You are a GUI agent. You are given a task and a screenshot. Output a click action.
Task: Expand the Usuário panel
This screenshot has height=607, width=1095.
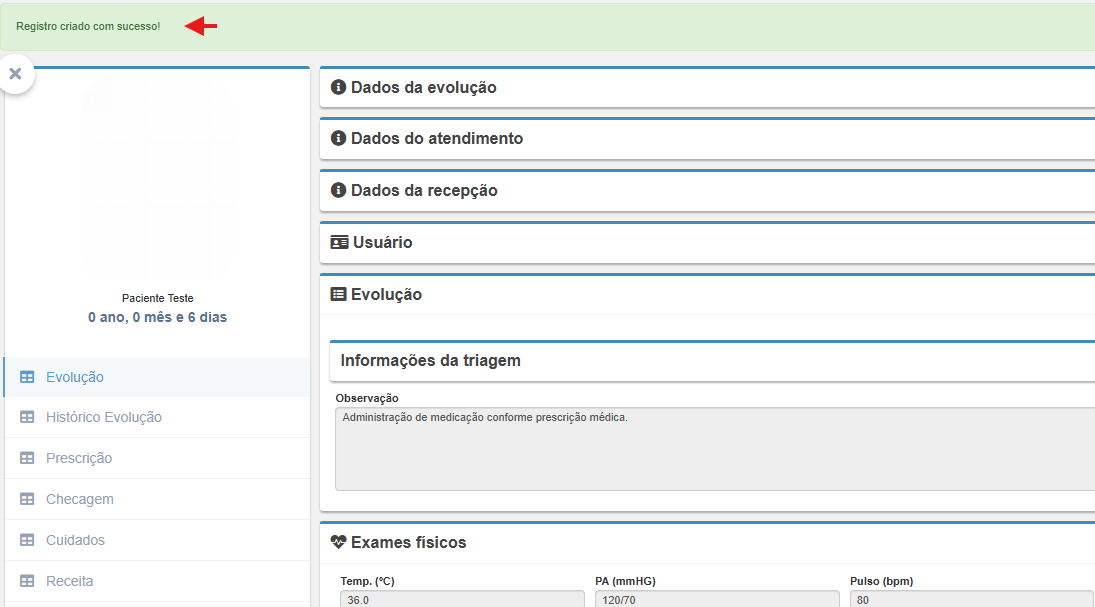382,242
